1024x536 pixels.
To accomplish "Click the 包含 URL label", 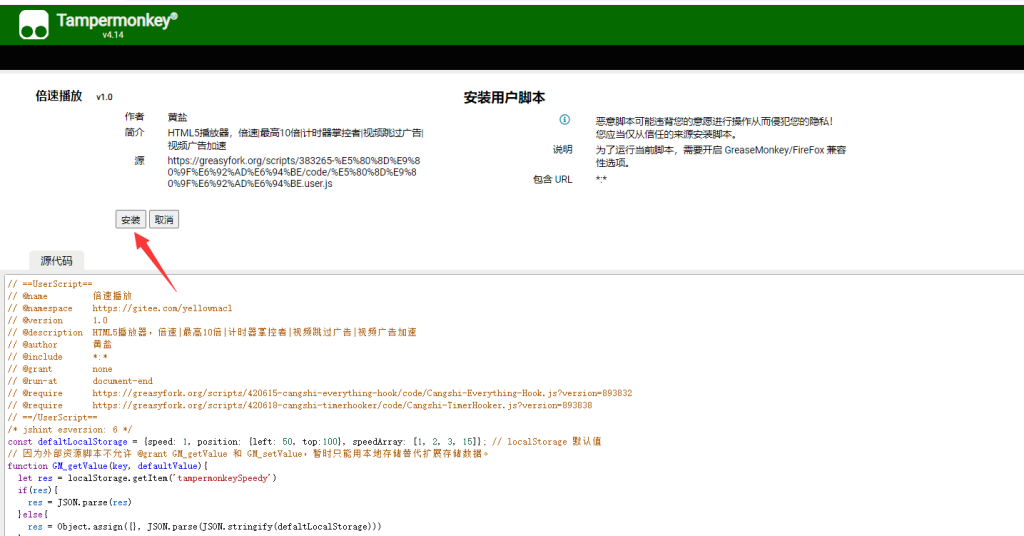I will pos(552,179).
